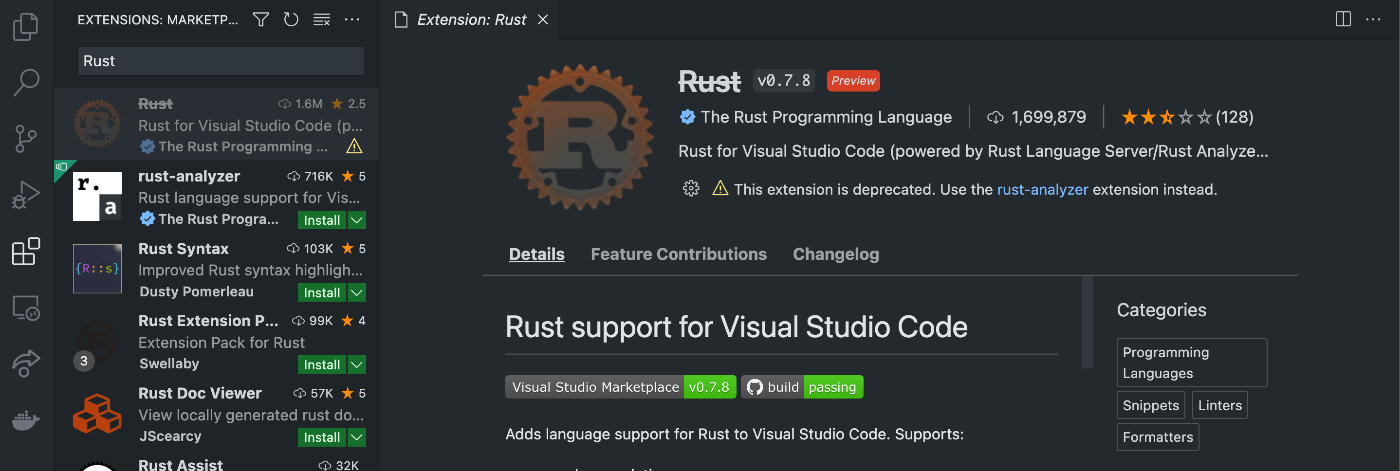1400x471 pixels.
Task: Filter extensions with the funnel icon
Action: pyautogui.click(x=261, y=19)
